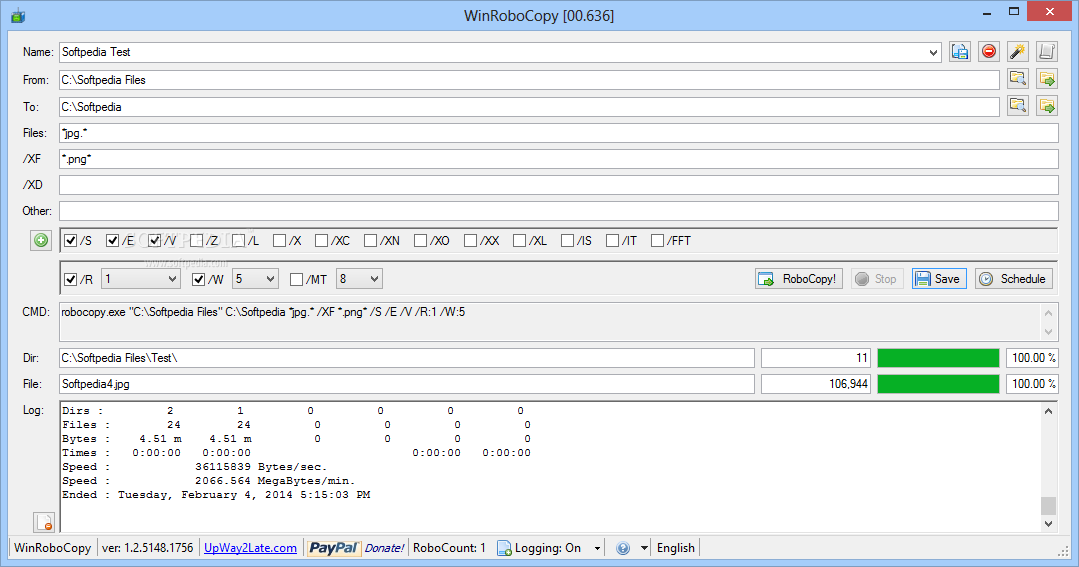
Task: Browse for the To folder
Action: tap(1018, 105)
